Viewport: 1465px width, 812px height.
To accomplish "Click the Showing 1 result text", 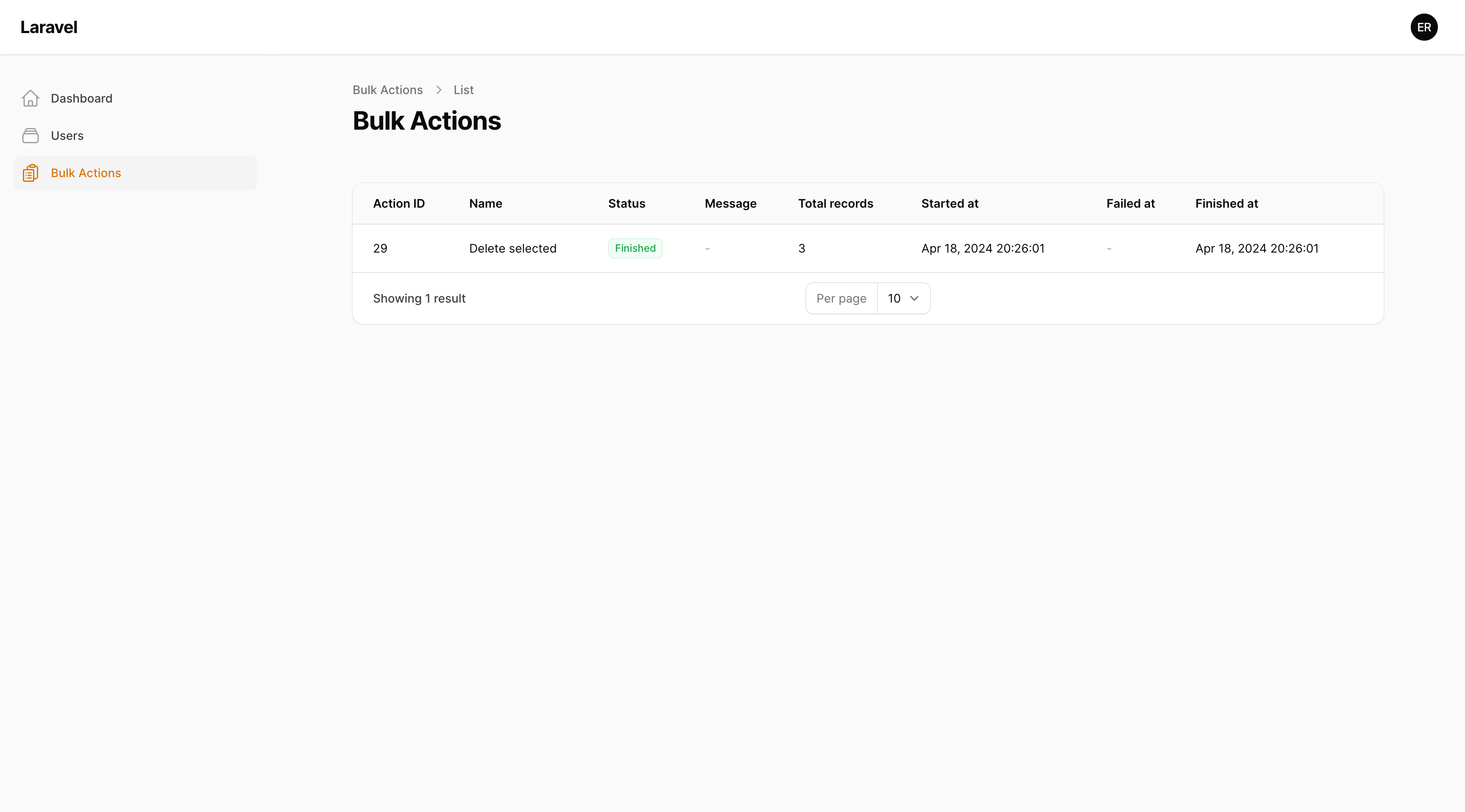I will coord(419,298).
